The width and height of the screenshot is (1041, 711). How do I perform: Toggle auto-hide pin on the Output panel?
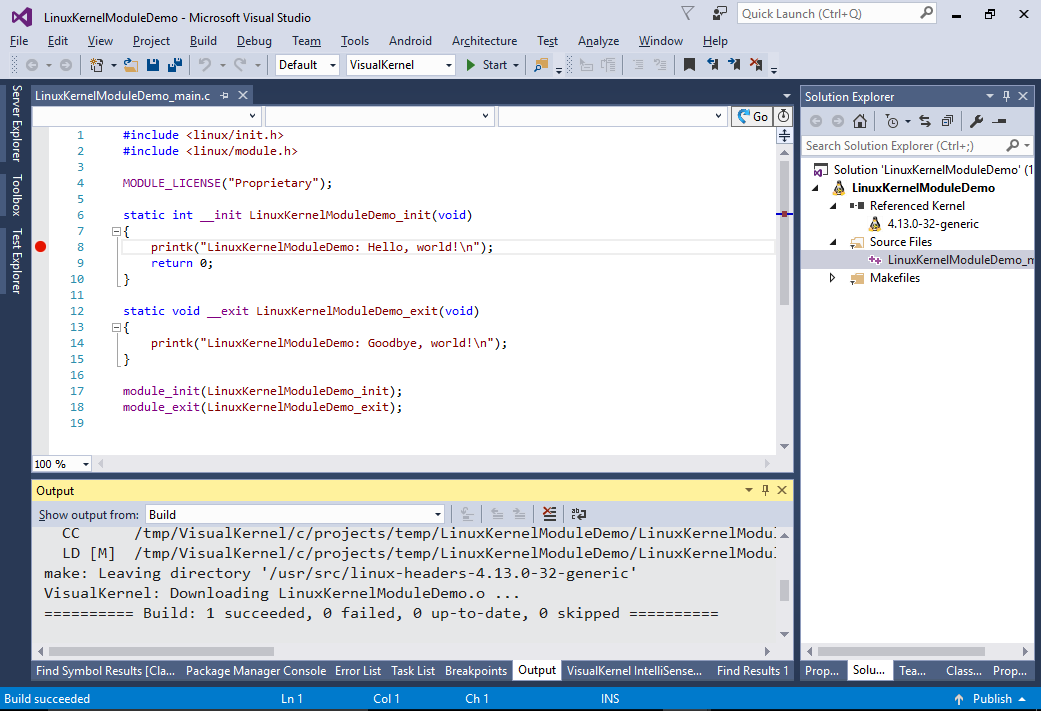tap(765, 490)
